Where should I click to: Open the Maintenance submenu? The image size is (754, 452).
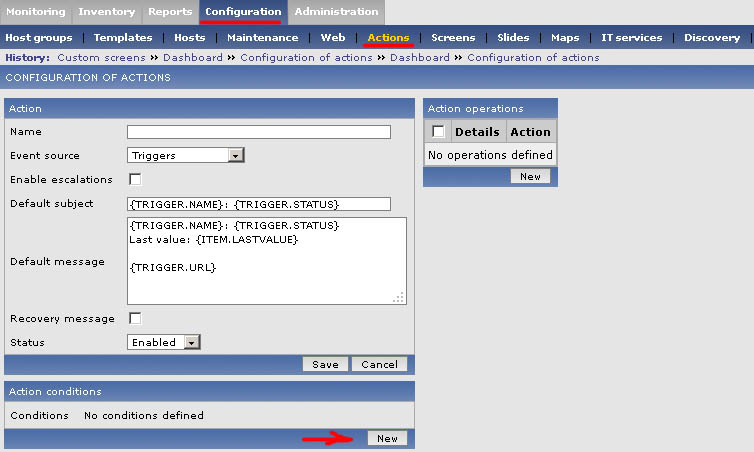[x=263, y=38]
